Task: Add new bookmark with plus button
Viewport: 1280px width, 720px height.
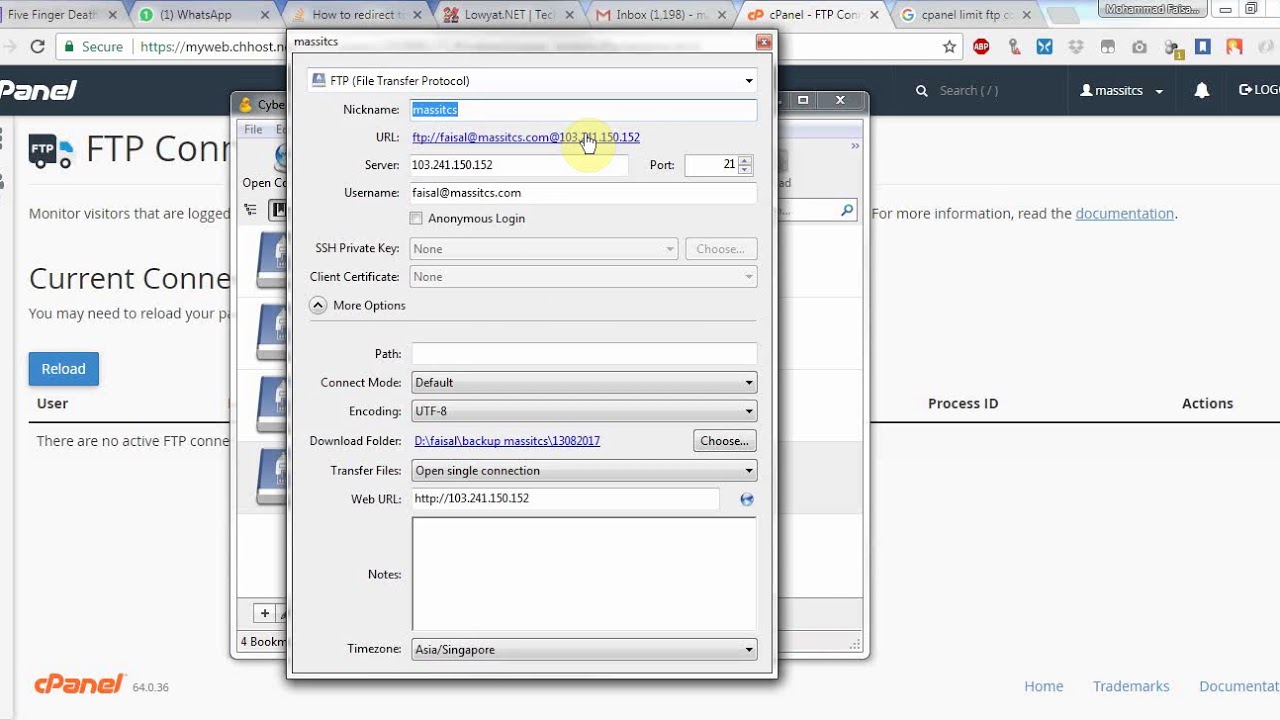Action: pos(264,614)
